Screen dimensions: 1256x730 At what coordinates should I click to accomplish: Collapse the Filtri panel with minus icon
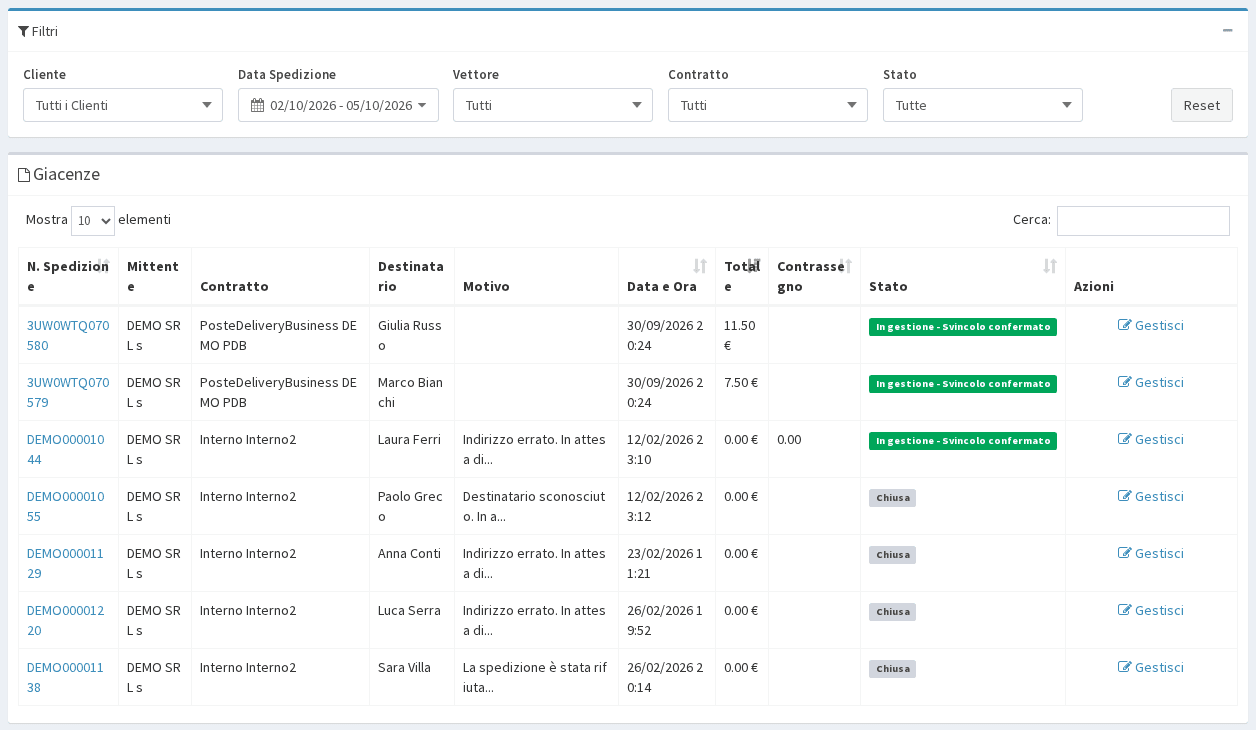point(1227,31)
